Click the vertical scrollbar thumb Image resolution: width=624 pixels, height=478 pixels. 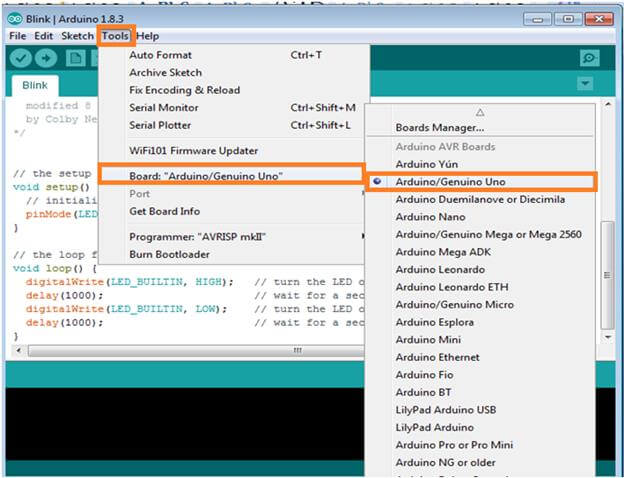tap(607, 275)
